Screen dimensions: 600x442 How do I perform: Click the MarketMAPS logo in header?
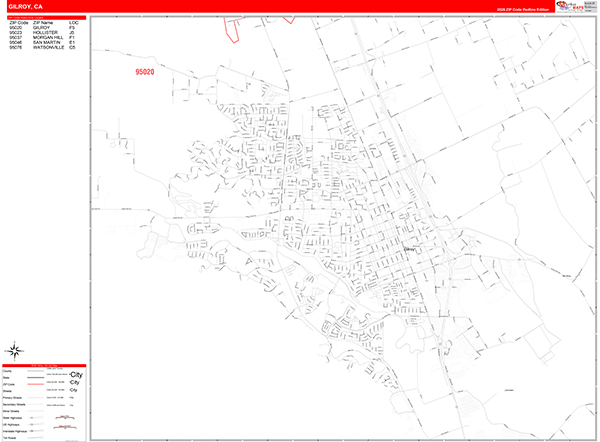[570, 6]
